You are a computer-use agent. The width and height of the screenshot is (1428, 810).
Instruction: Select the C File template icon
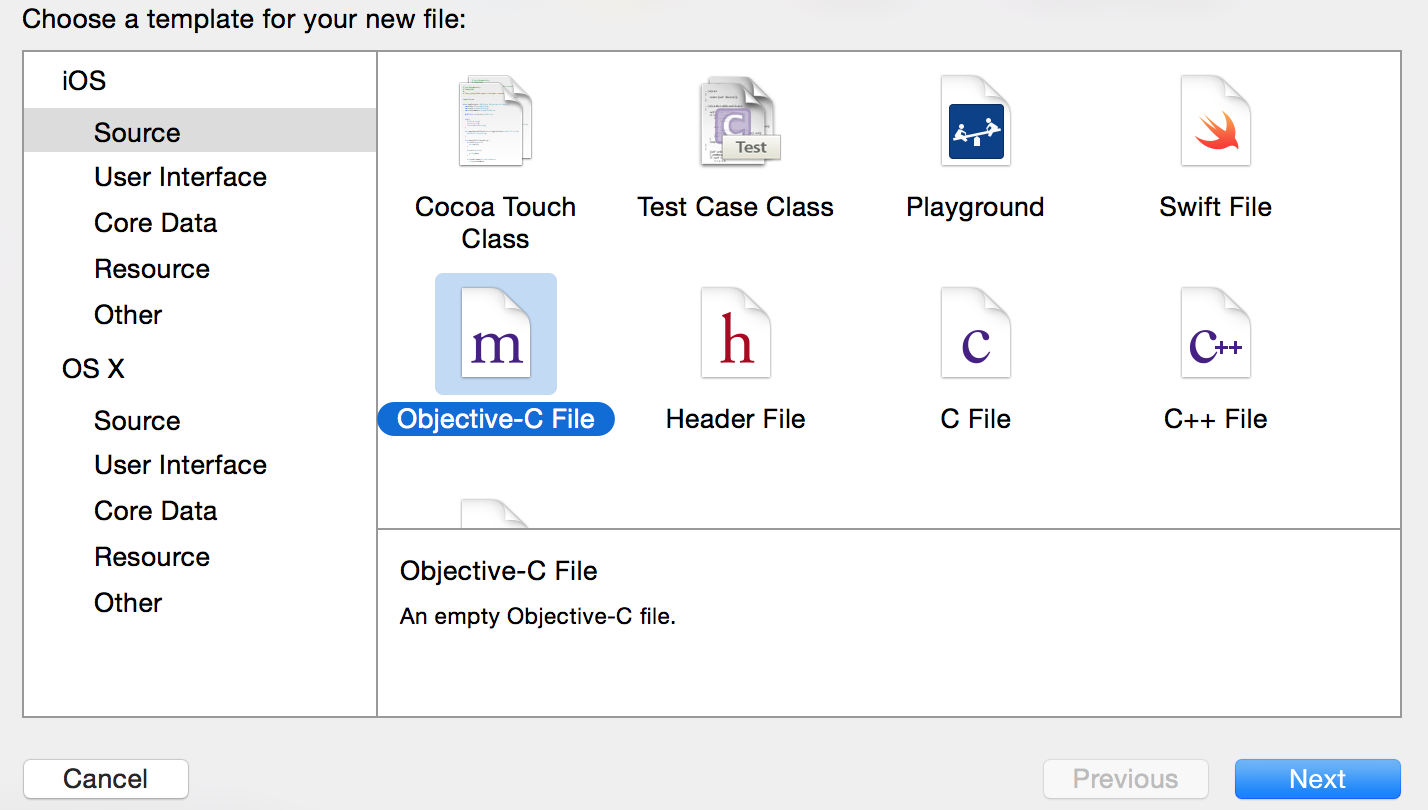(x=976, y=334)
